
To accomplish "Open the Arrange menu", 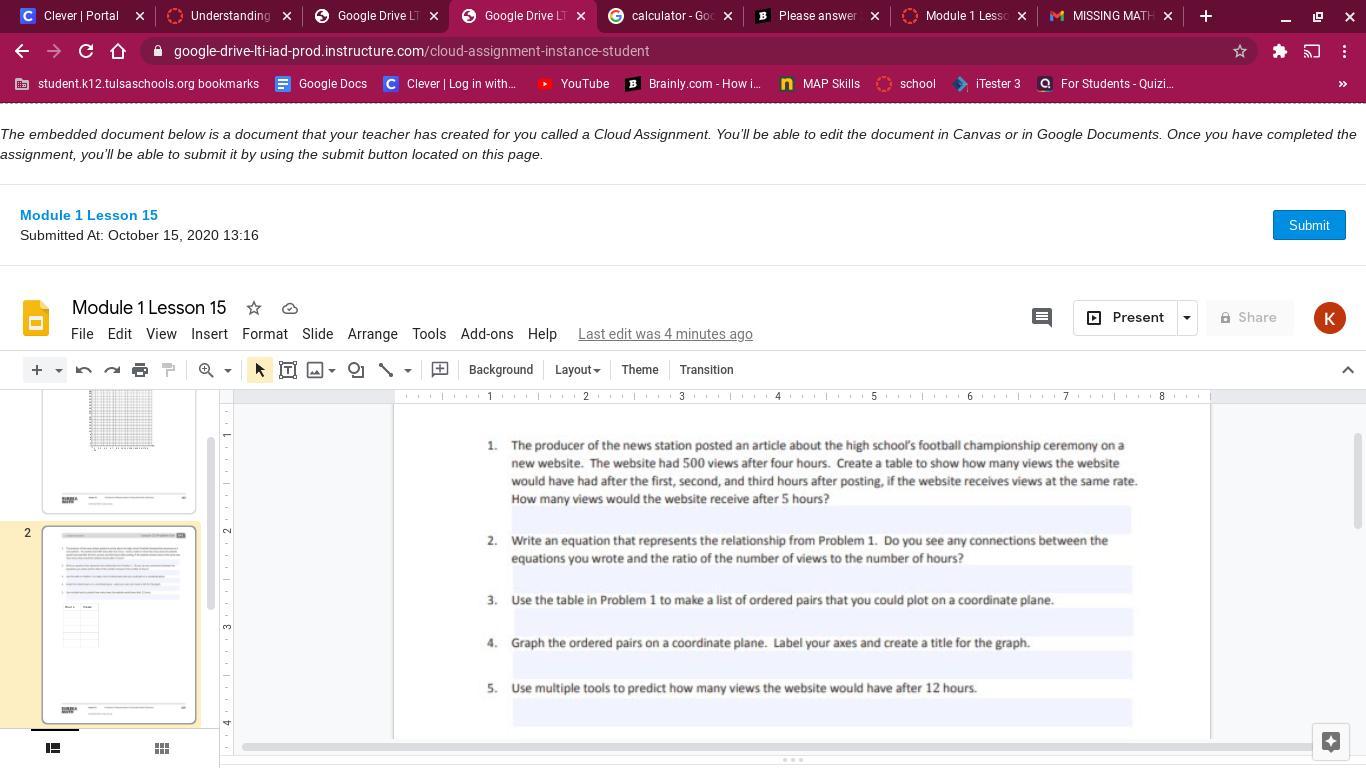I will [373, 334].
